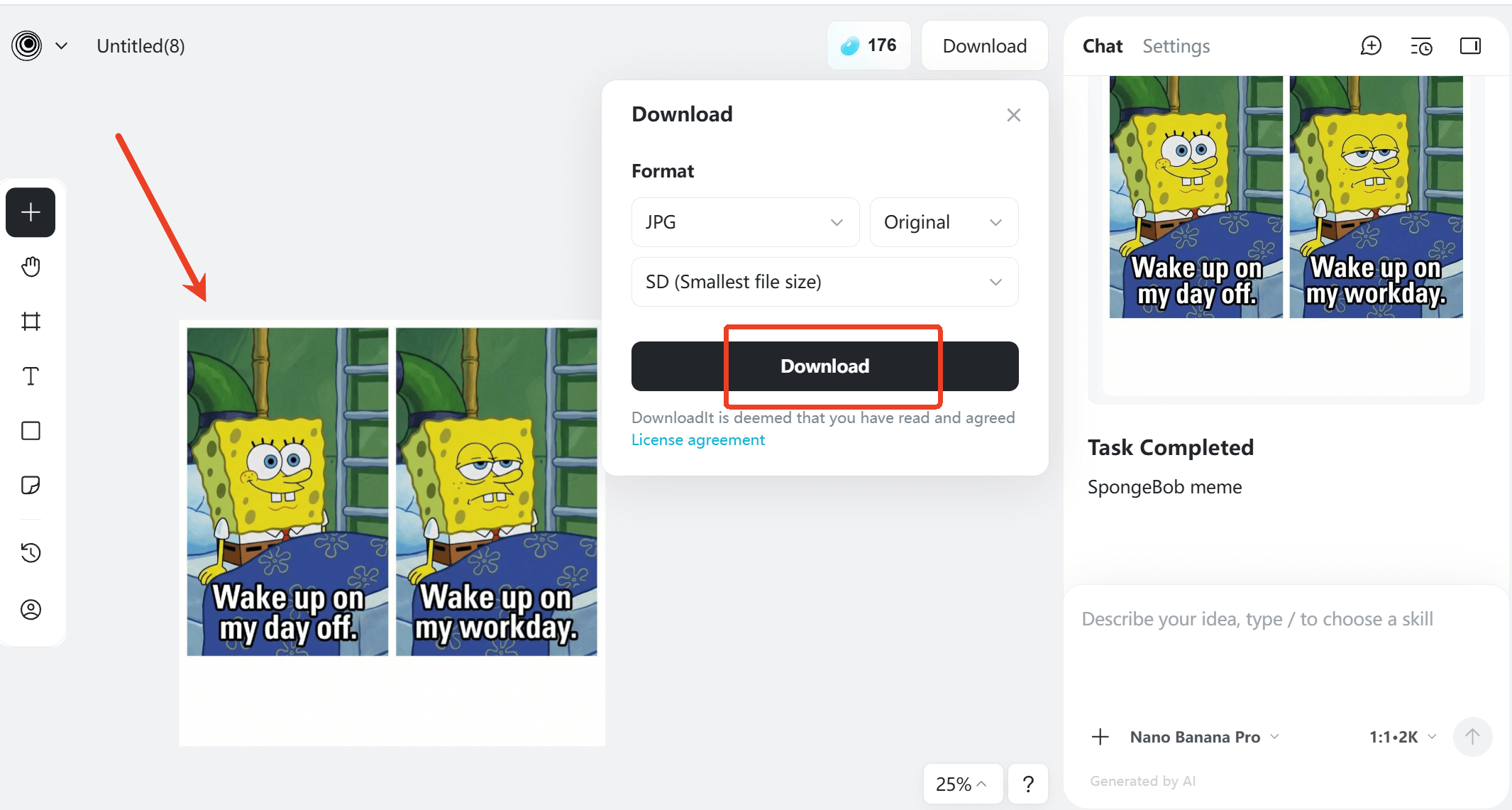Screen dimensions: 1512x810
Task: Click the black Download button in the Download dialog
Action: 824,366
